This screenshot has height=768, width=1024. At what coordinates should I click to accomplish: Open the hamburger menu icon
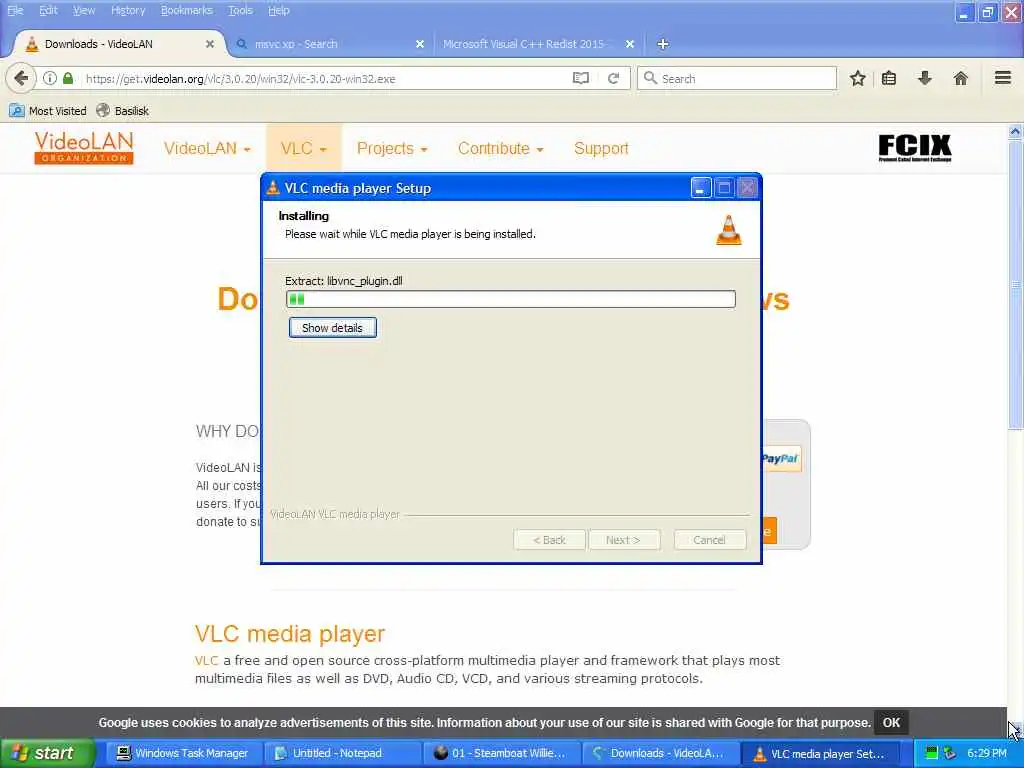(x=1003, y=78)
